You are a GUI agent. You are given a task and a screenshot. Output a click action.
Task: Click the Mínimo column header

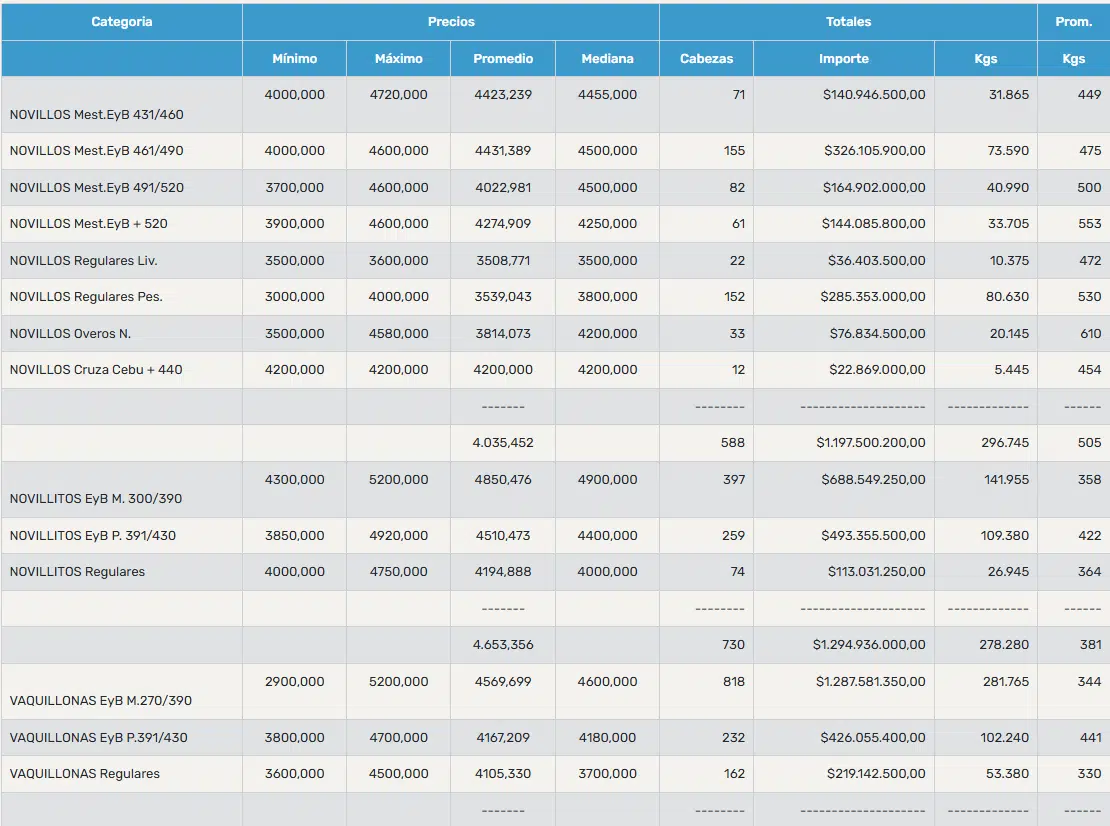point(294,59)
